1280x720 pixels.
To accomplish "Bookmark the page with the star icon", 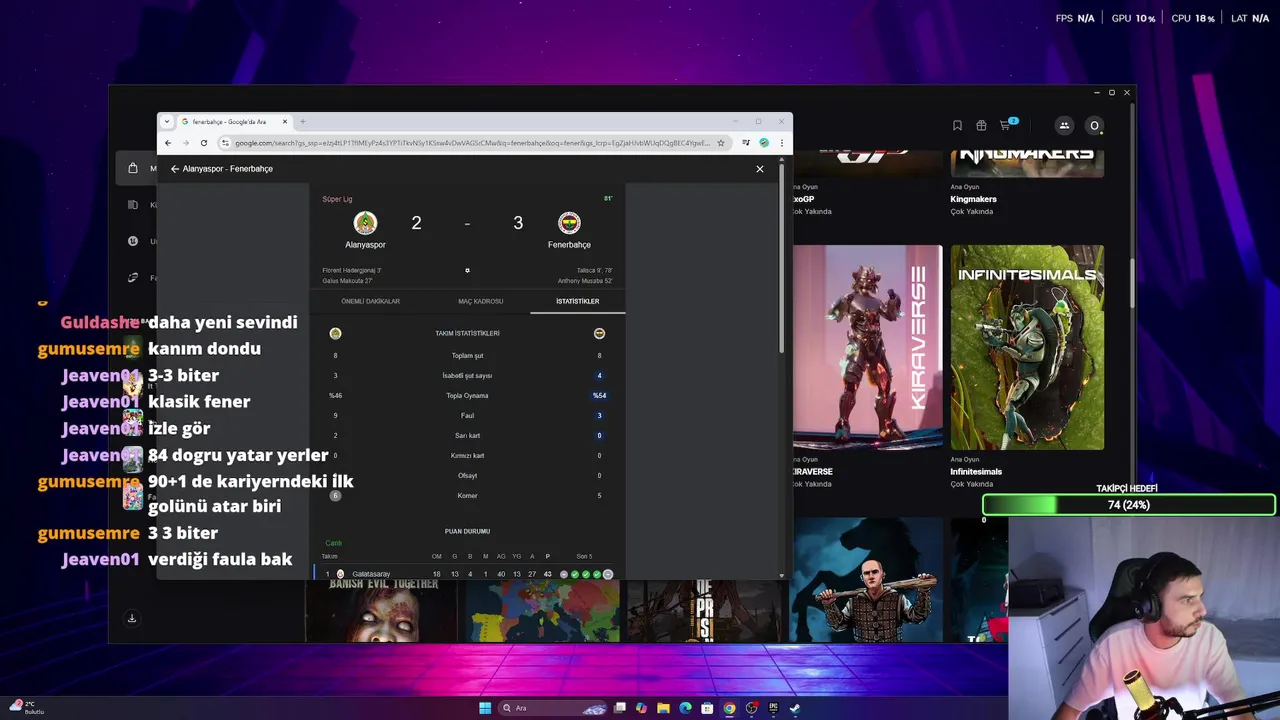I will coord(721,143).
